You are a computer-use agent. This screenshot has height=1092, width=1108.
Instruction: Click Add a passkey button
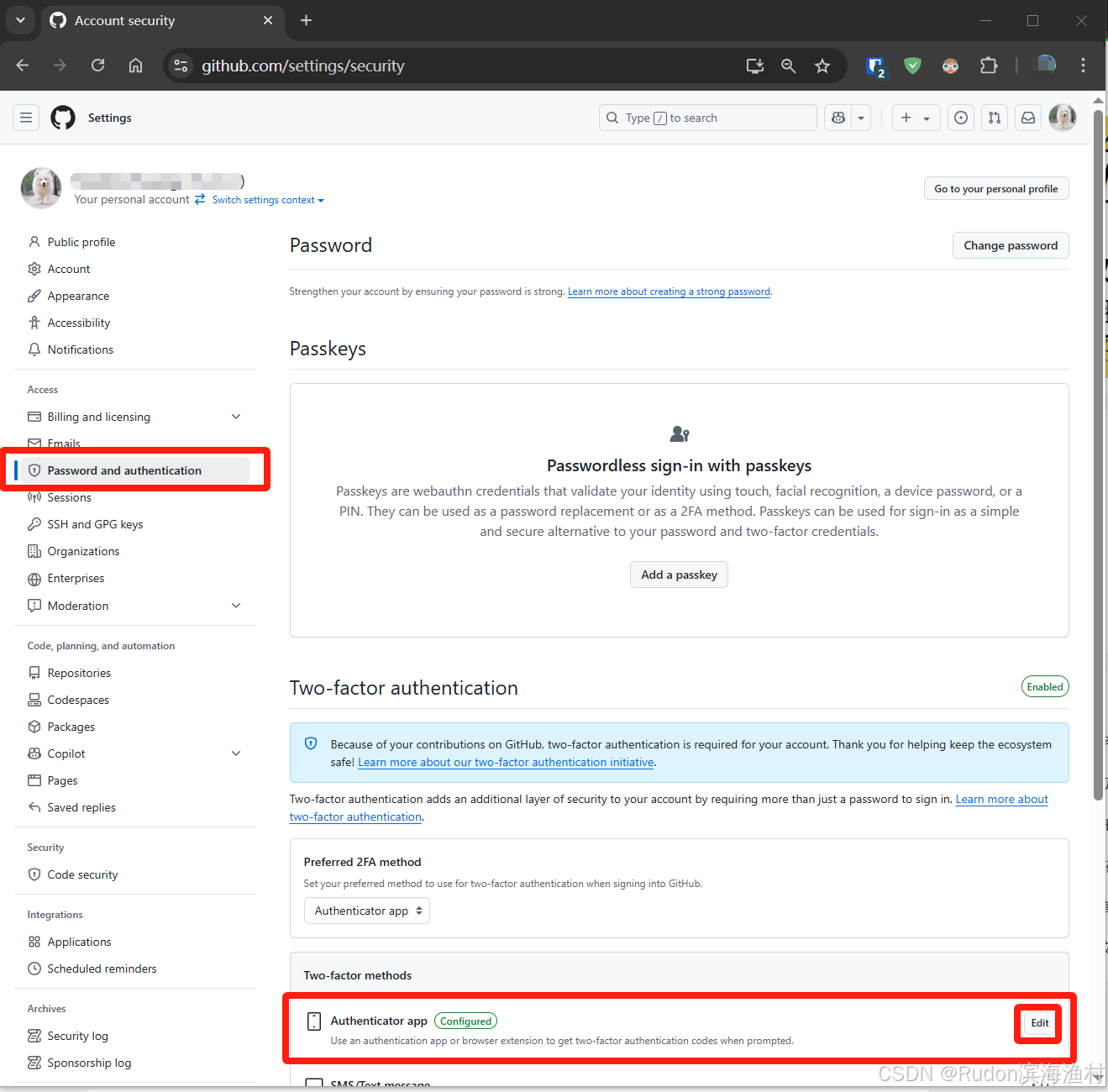coord(679,575)
